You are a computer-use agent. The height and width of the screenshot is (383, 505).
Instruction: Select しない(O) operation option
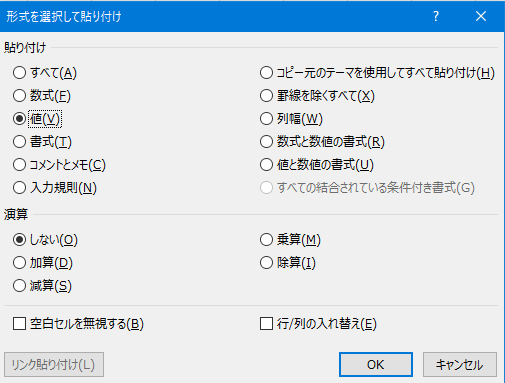(x=45, y=240)
